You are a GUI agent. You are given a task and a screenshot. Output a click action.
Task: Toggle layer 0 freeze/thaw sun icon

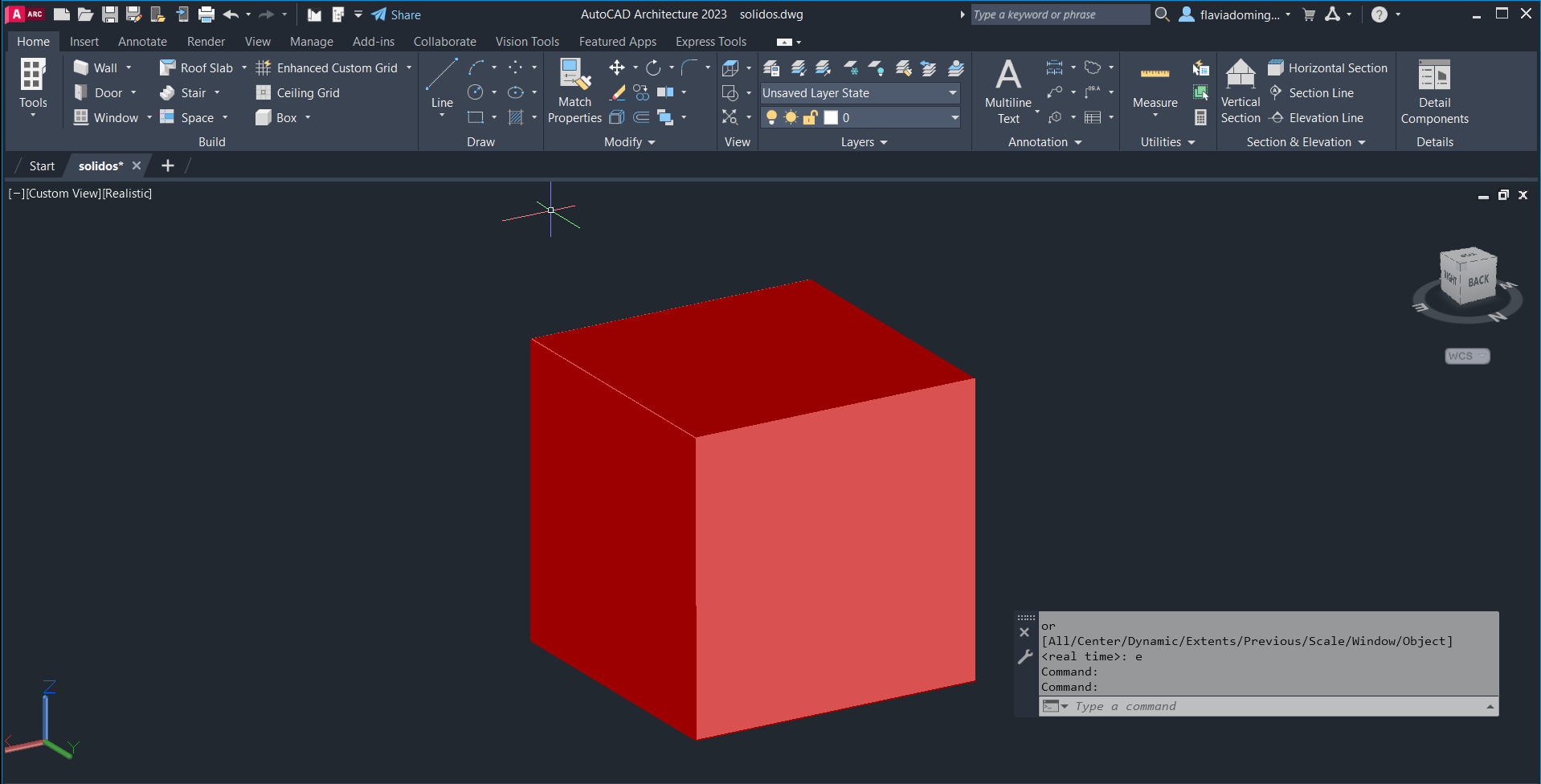[791, 117]
